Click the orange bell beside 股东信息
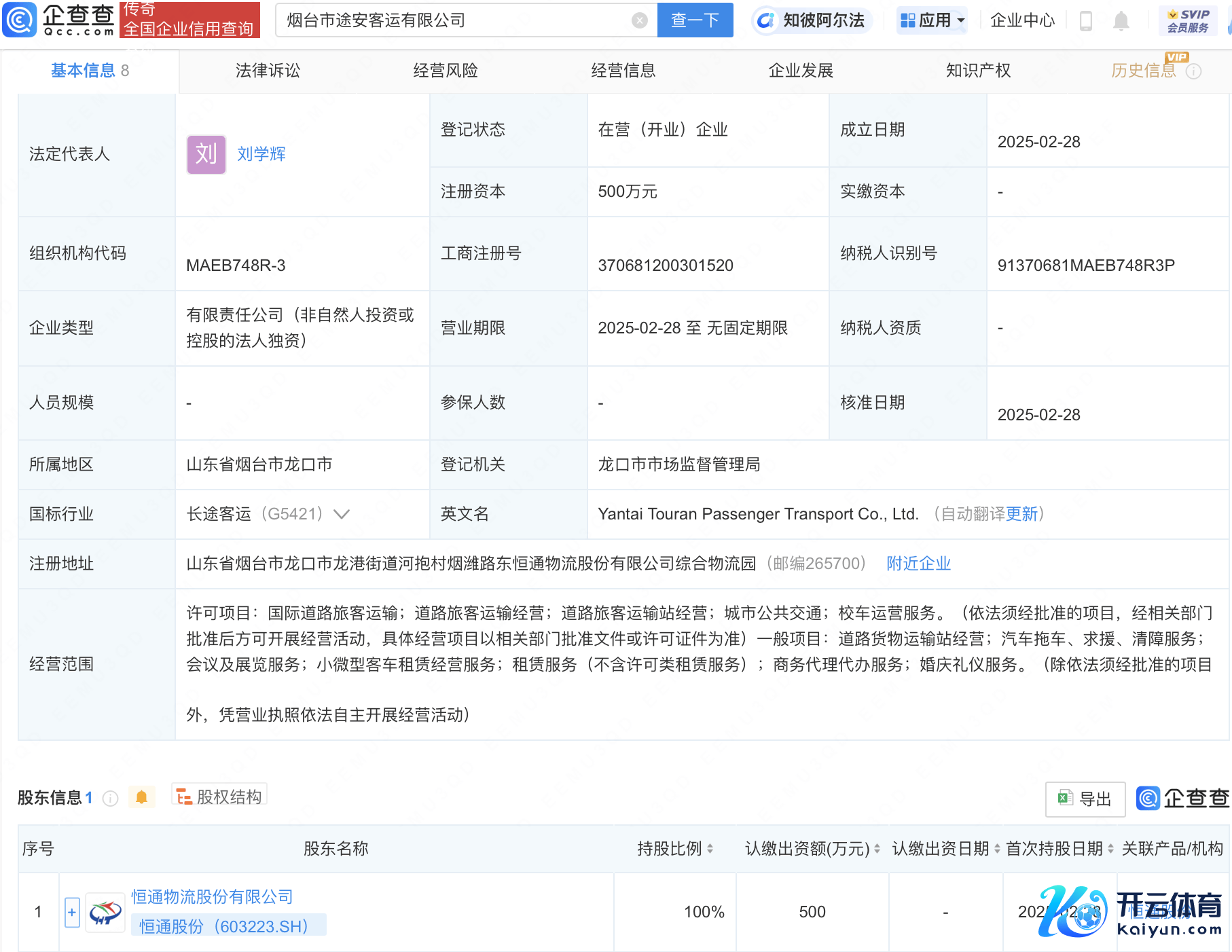Image resolution: width=1232 pixels, height=952 pixels. click(141, 797)
